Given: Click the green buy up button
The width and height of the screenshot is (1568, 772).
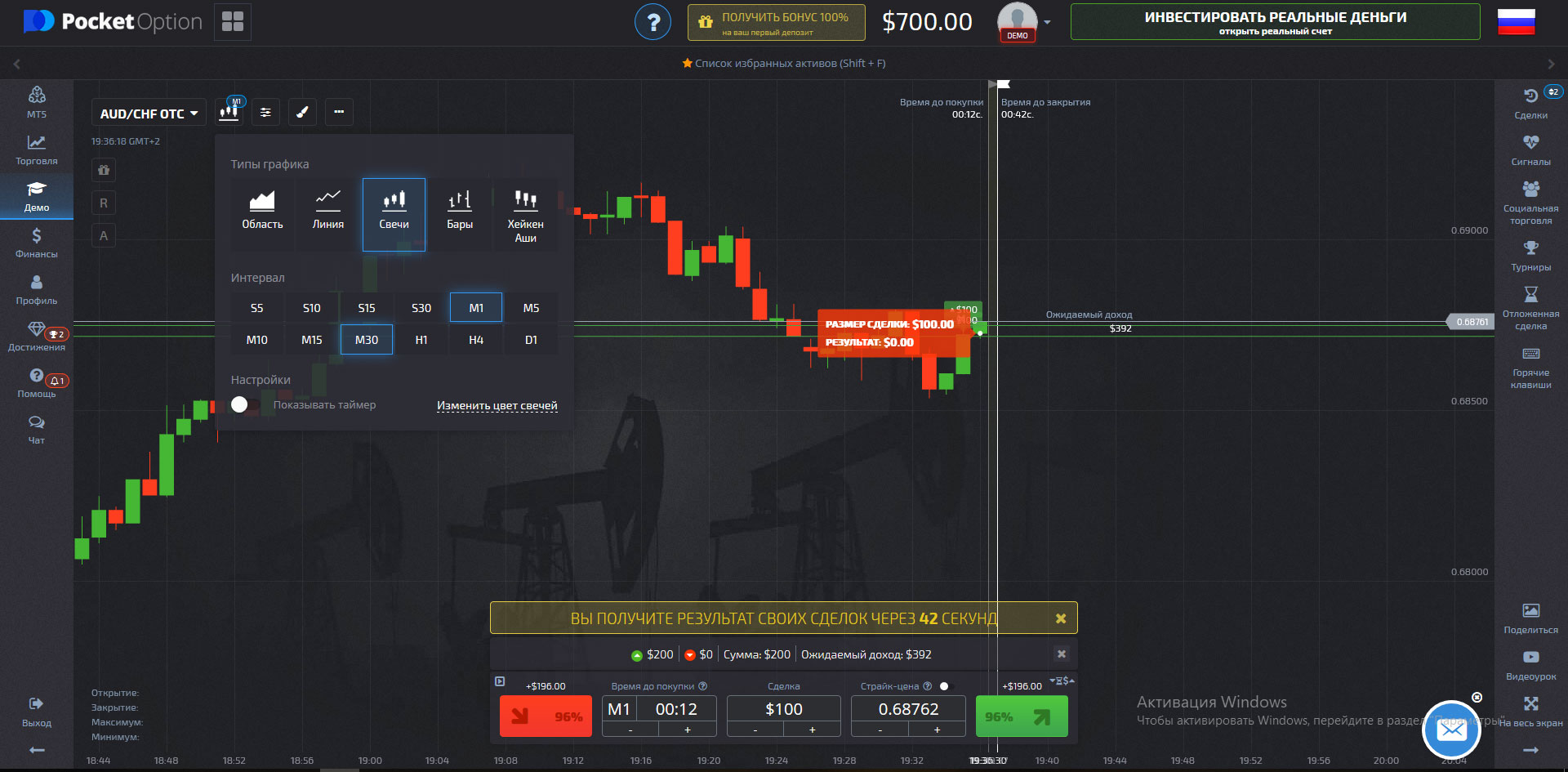Looking at the screenshot, I should [x=1021, y=716].
